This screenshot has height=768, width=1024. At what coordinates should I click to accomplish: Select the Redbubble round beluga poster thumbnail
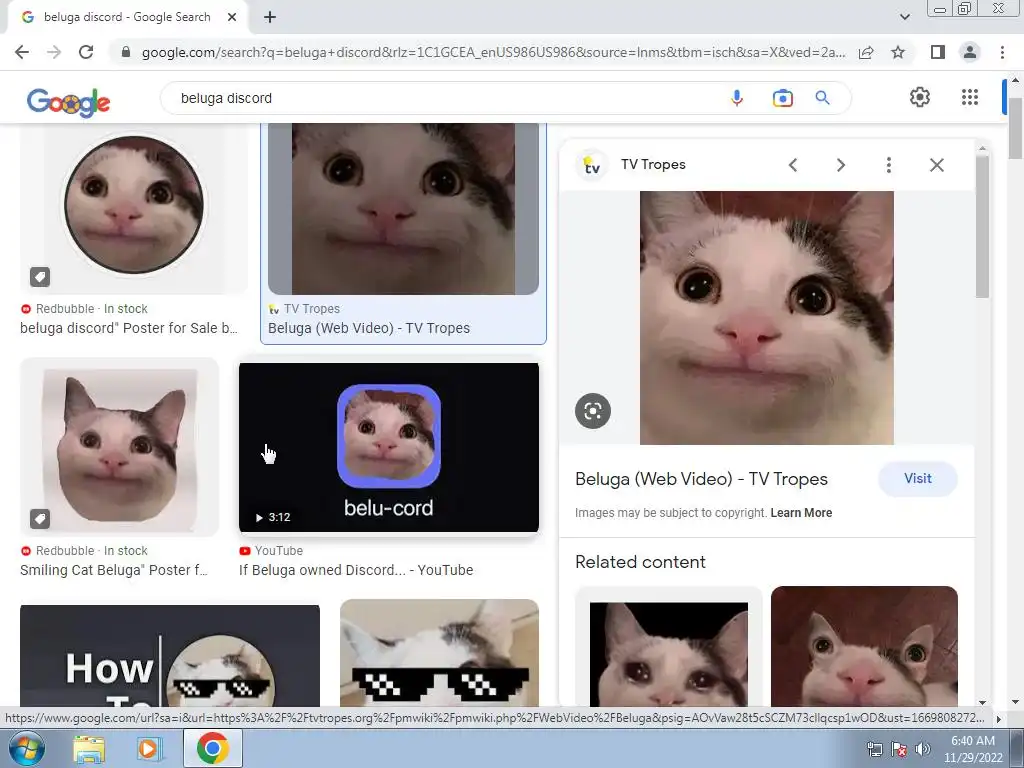click(x=134, y=209)
